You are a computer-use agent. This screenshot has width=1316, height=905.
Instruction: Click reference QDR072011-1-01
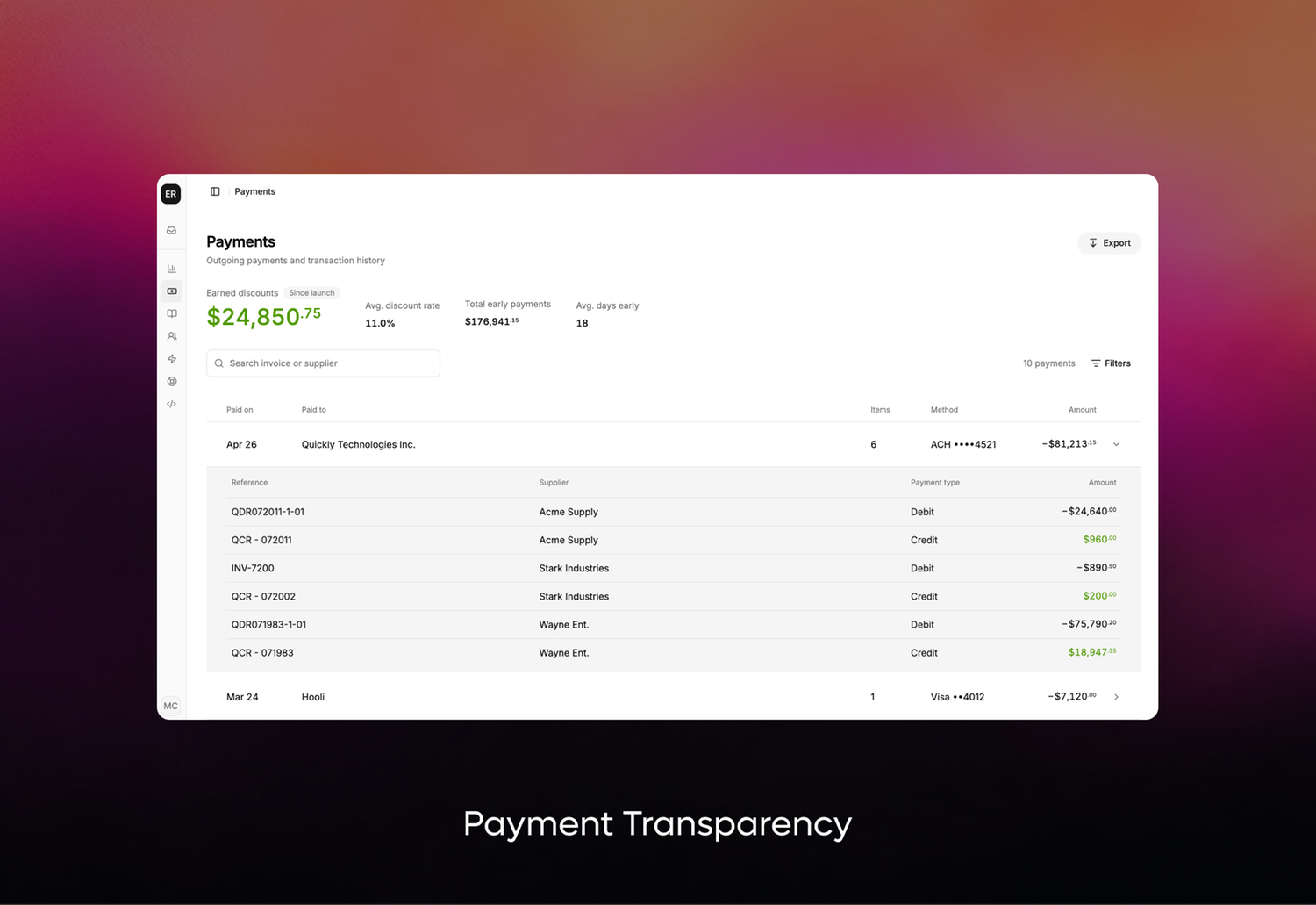click(268, 512)
